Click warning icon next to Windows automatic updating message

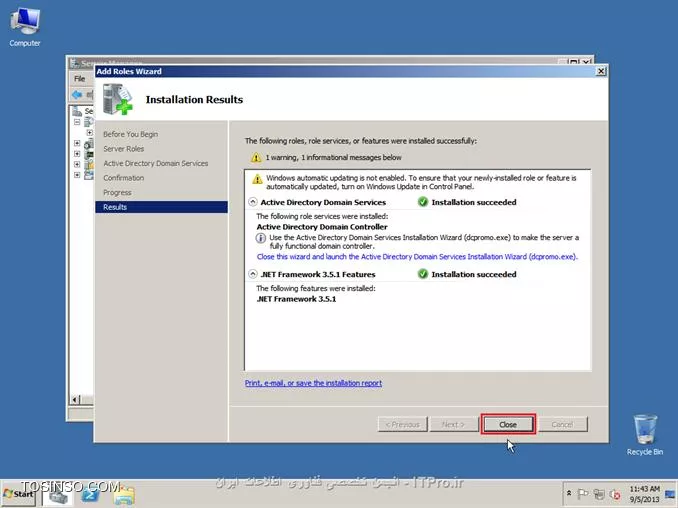257,179
